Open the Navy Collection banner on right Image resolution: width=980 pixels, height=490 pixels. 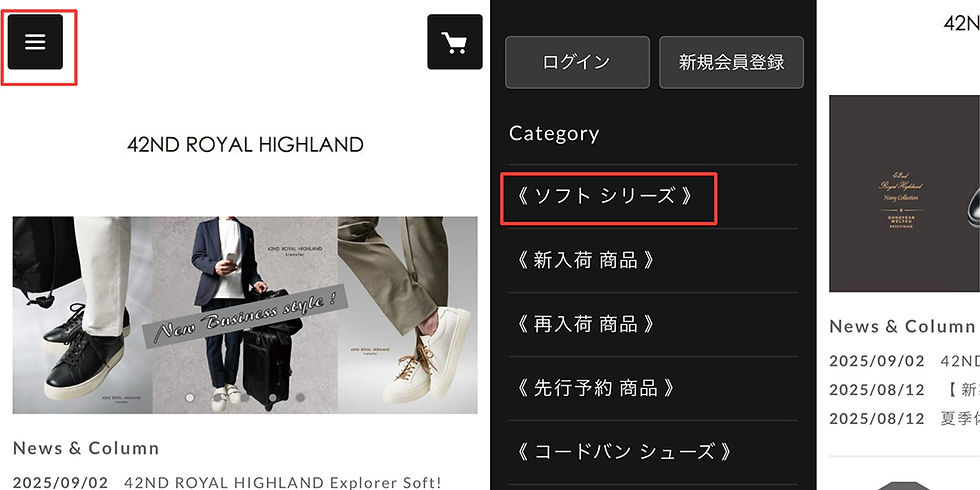pyautogui.click(x=904, y=193)
